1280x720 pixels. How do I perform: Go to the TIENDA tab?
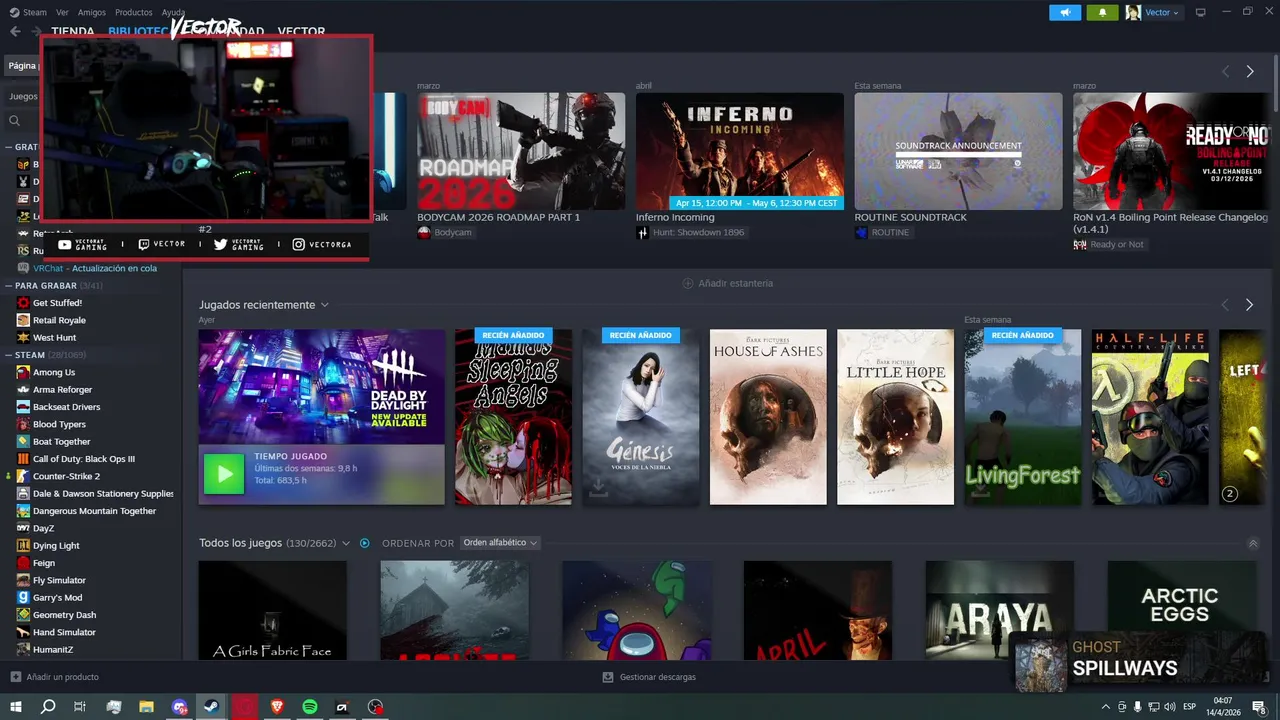73,31
